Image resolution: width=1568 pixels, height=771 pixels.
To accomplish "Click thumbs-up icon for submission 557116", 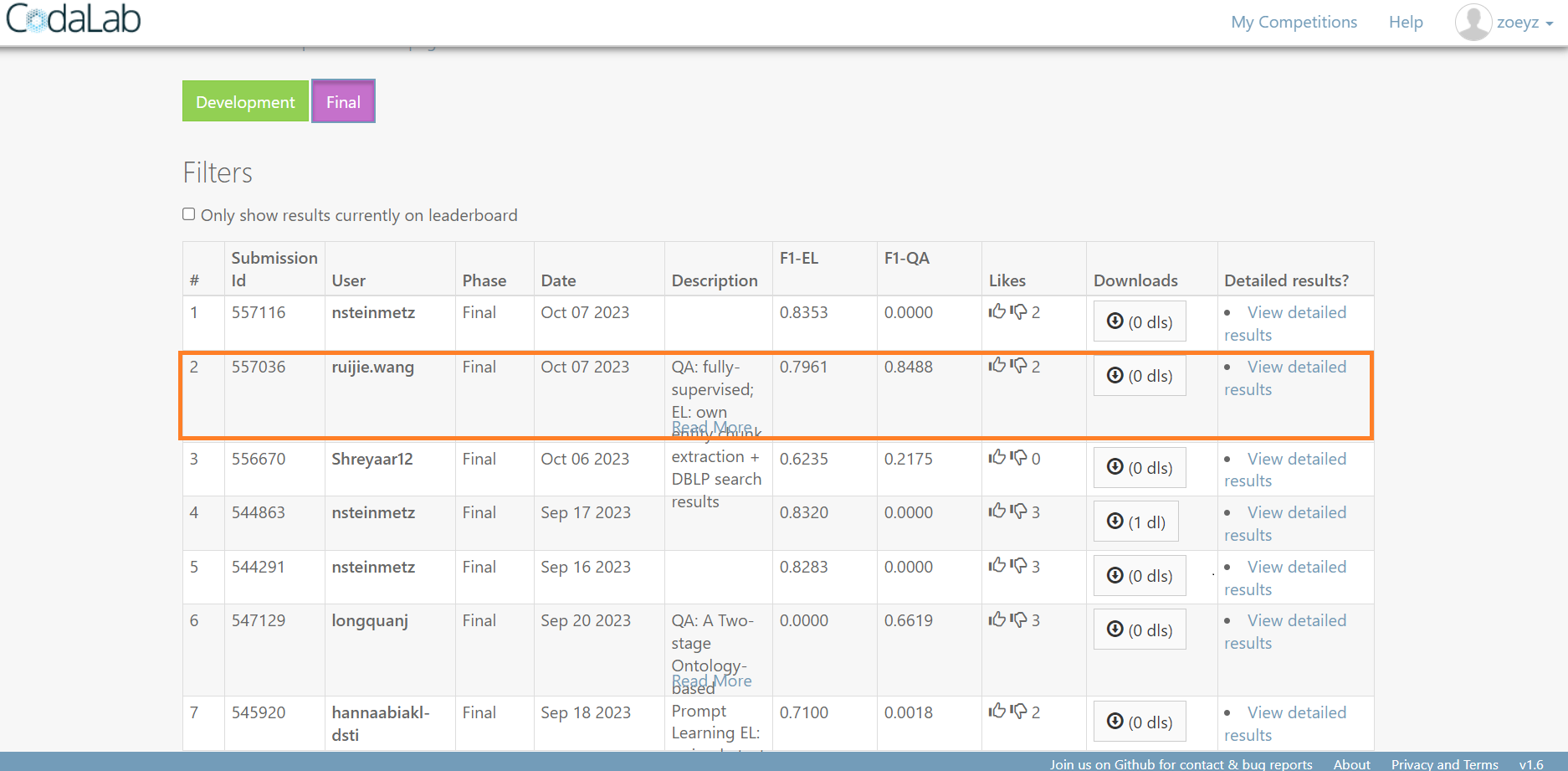I will coord(997,312).
